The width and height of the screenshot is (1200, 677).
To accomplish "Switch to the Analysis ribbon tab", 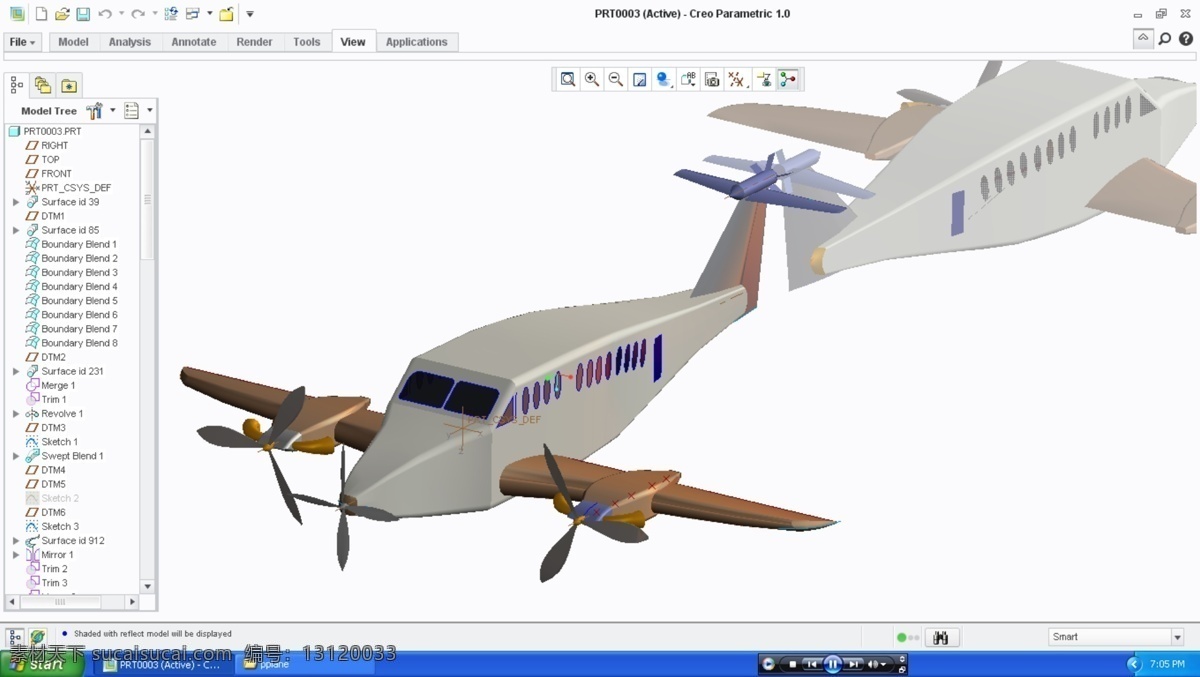I will (x=130, y=42).
